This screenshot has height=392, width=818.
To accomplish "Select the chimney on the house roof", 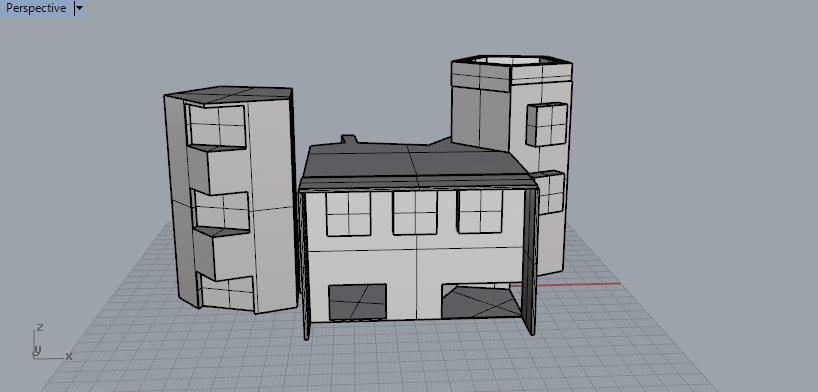I will point(349,139).
